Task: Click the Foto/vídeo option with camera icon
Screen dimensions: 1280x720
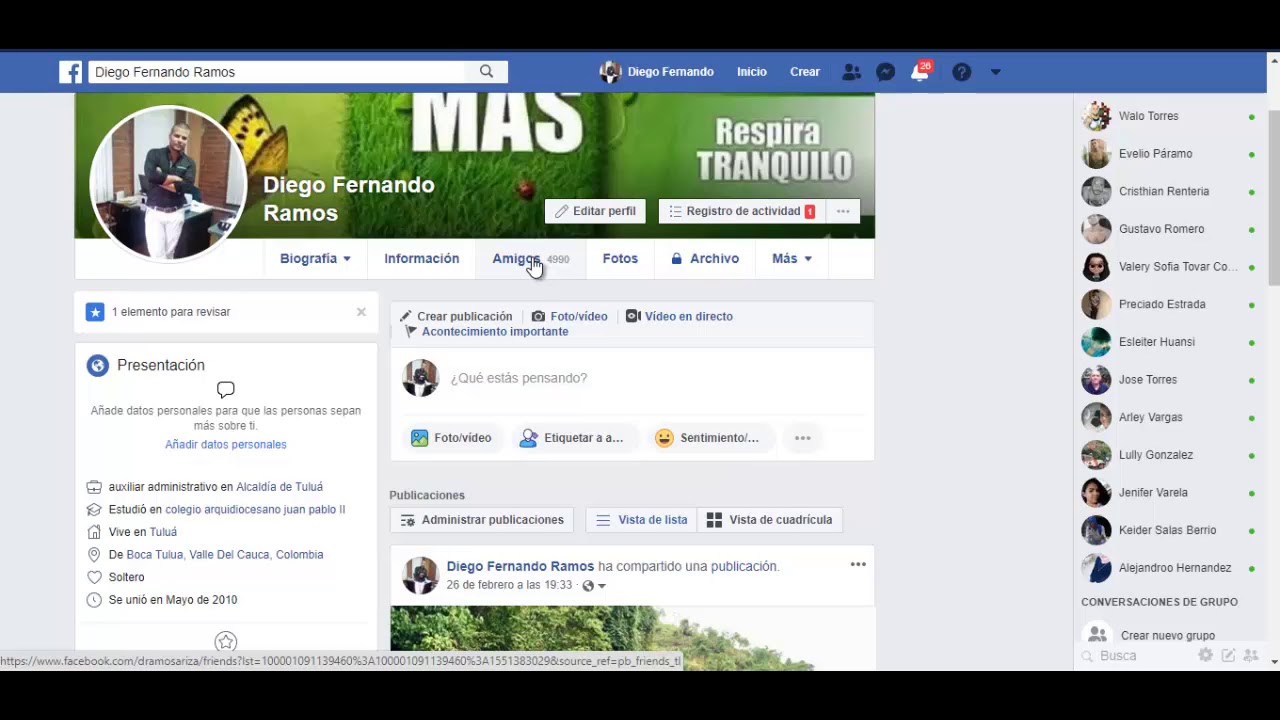Action: coord(569,316)
